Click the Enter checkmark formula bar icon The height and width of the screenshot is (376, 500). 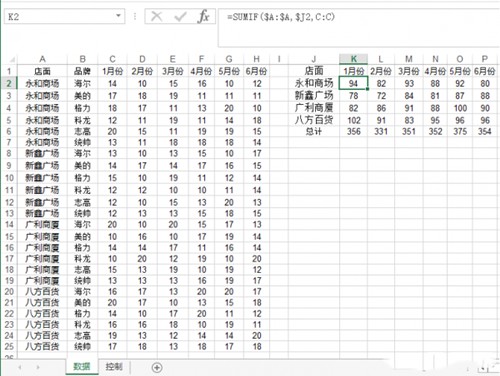[x=180, y=16]
